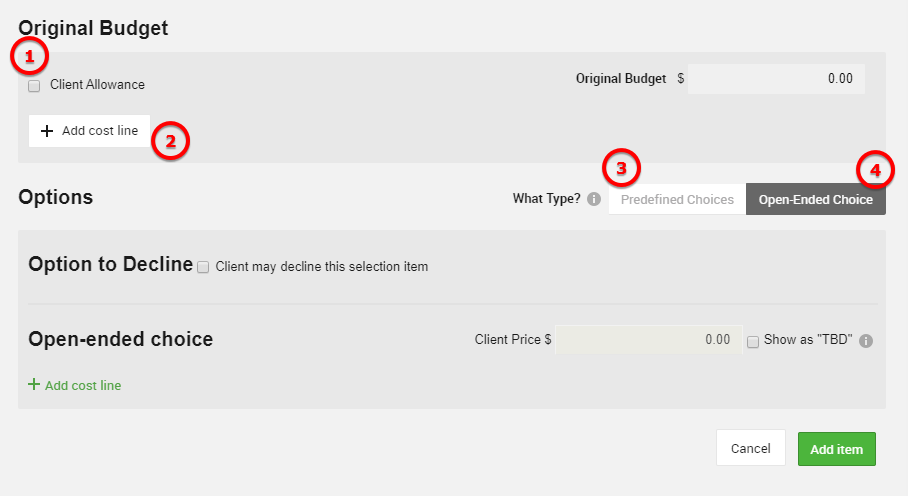This screenshot has height=496, width=908.
Task: Click the What Type? label
Action: pos(546,199)
